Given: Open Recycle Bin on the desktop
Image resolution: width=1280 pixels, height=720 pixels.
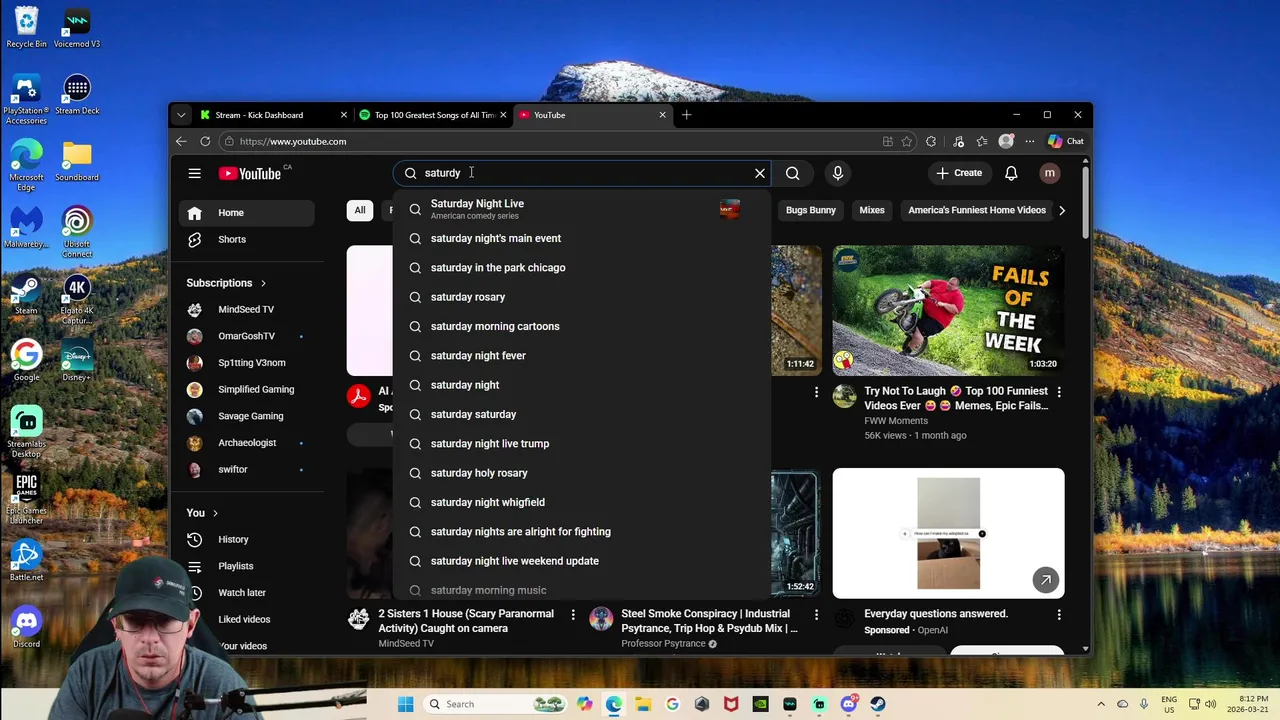Looking at the screenshot, I should click(x=26, y=28).
